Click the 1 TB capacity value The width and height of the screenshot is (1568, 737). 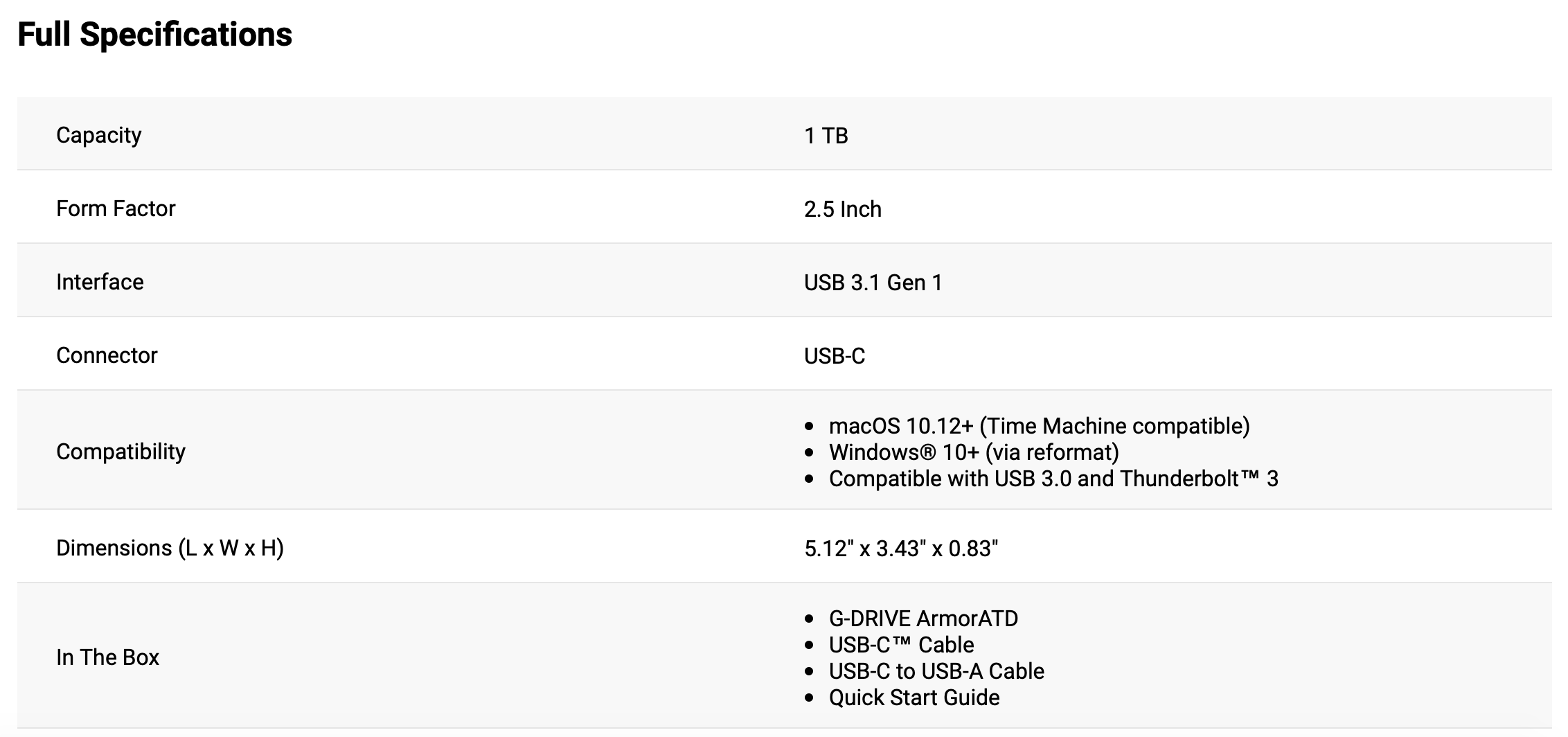coord(826,136)
